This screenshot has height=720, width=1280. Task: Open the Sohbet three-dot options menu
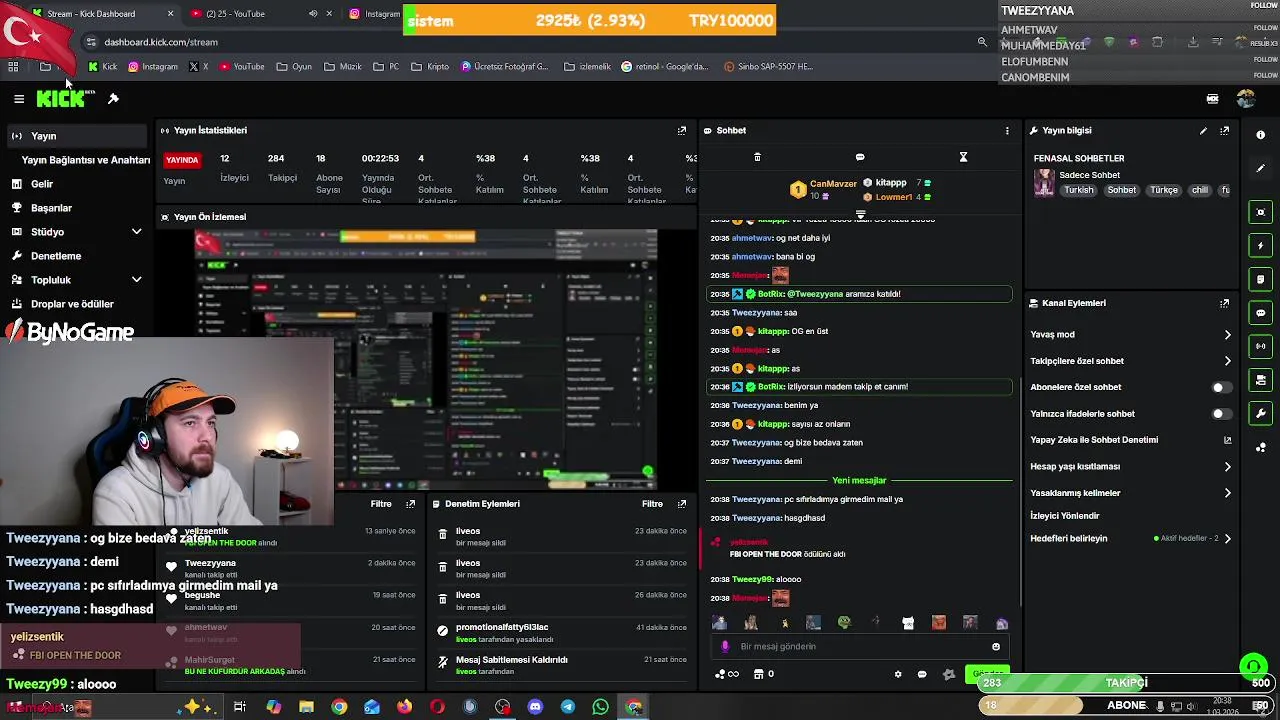1007,130
